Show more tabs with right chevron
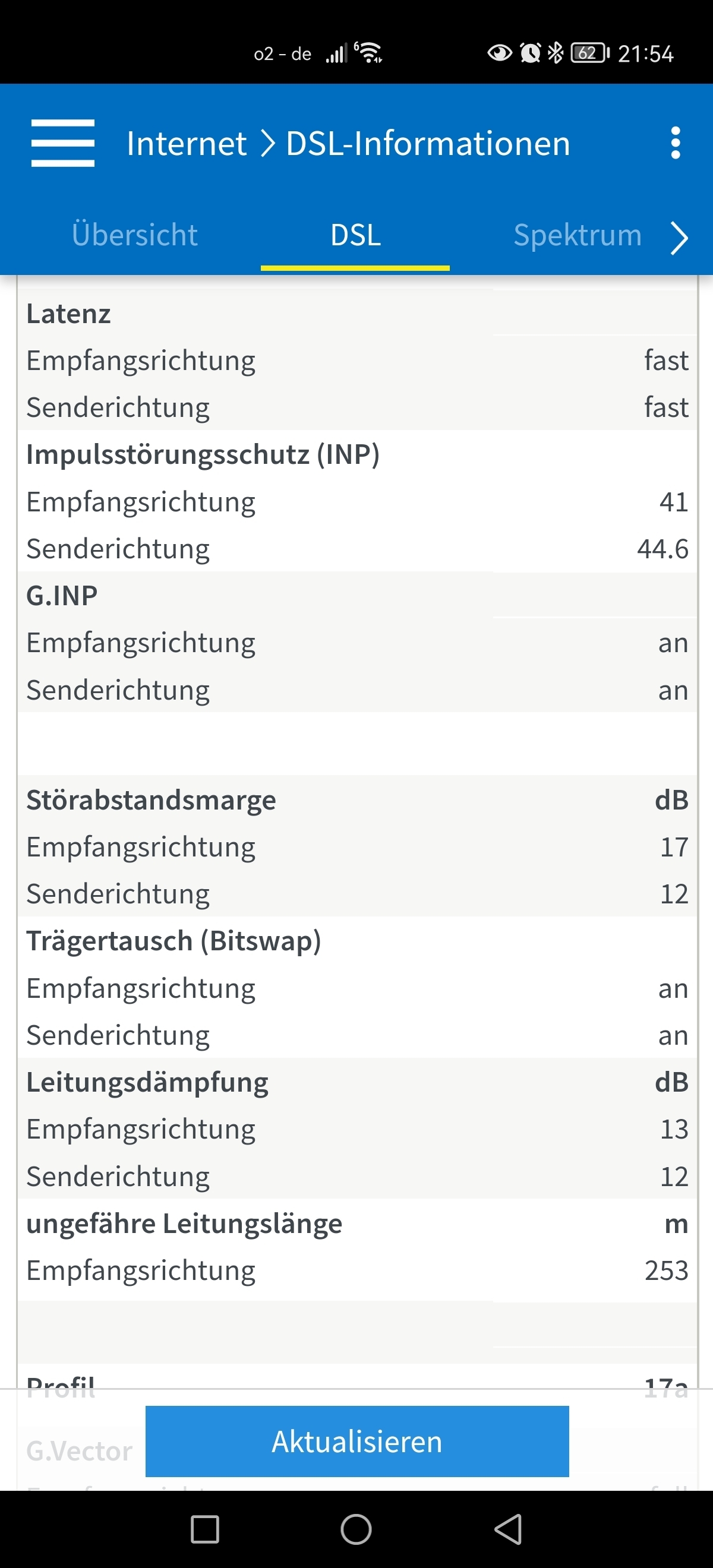The height and width of the screenshot is (1568, 713). [679, 238]
